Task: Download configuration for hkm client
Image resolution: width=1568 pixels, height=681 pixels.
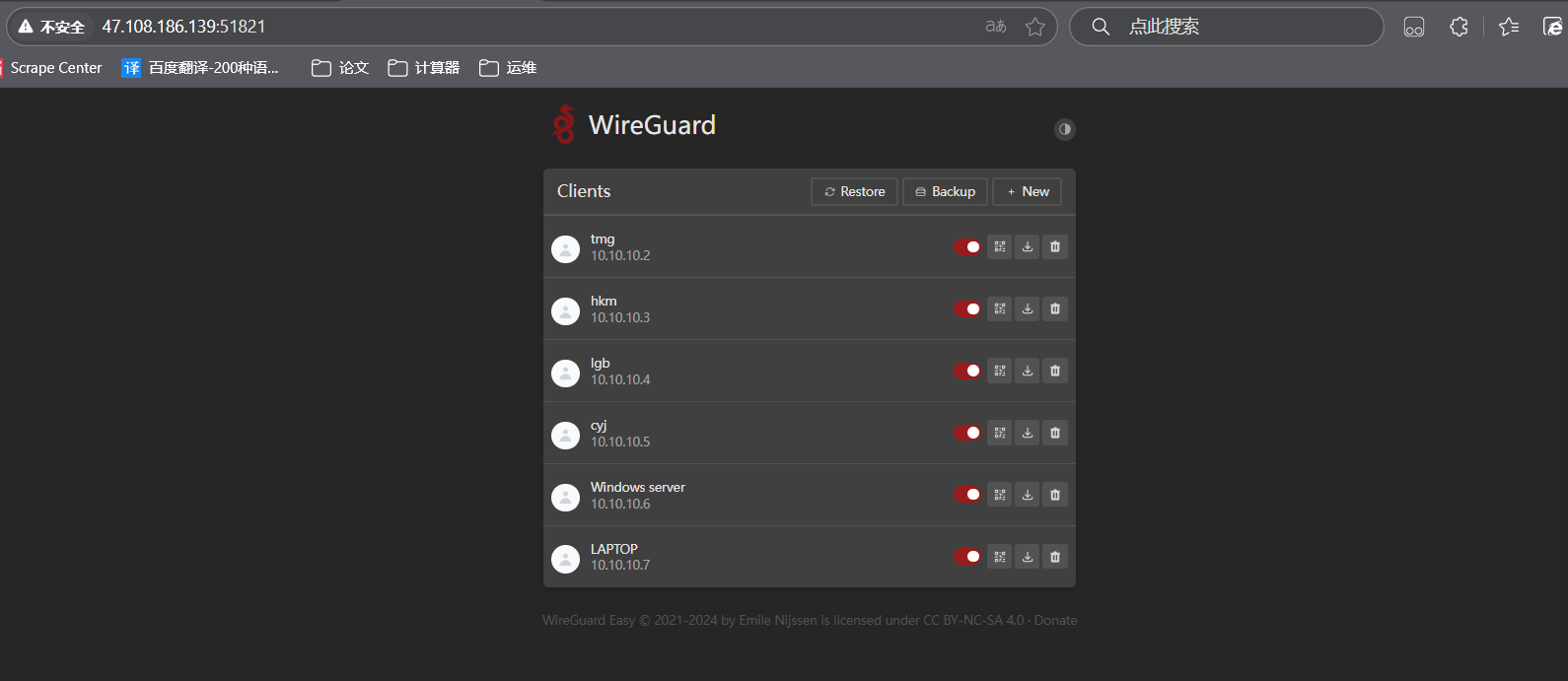Action: [x=1028, y=309]
